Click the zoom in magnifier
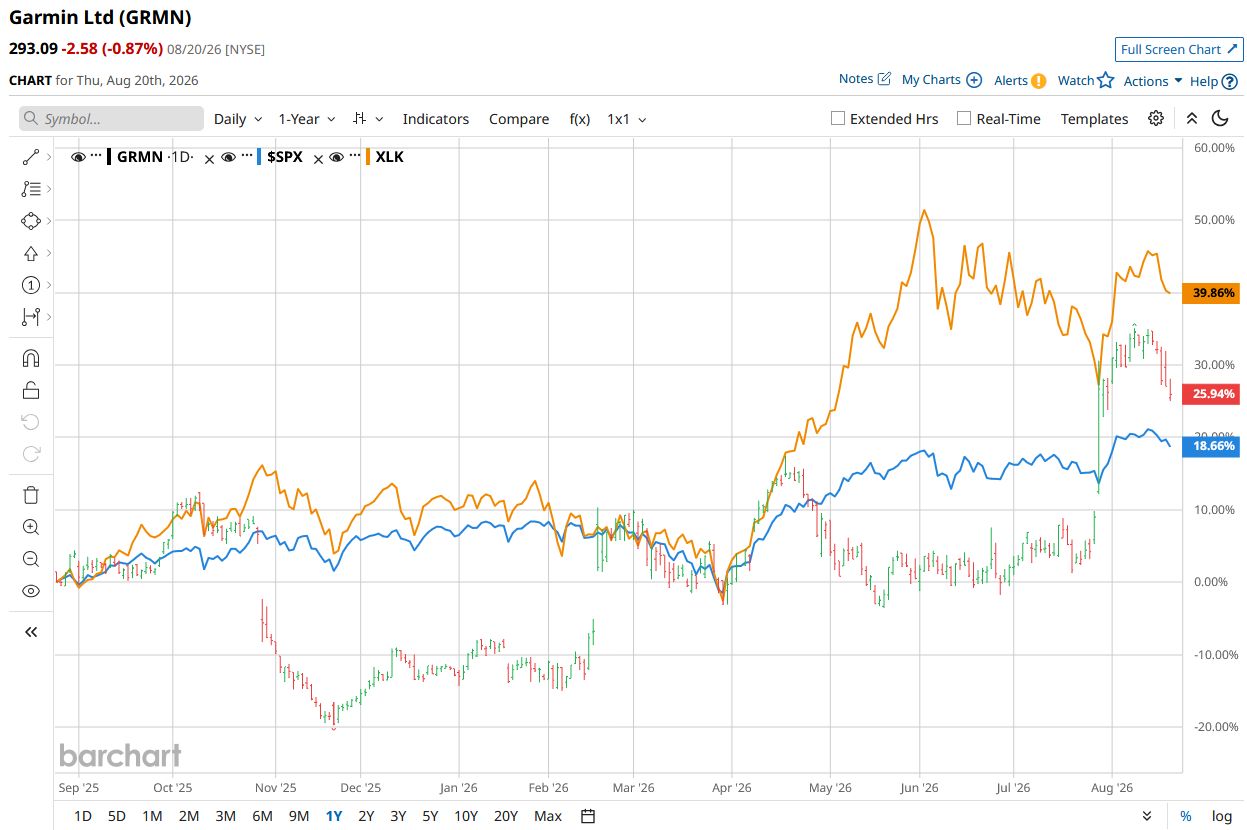 click(30, 527)
